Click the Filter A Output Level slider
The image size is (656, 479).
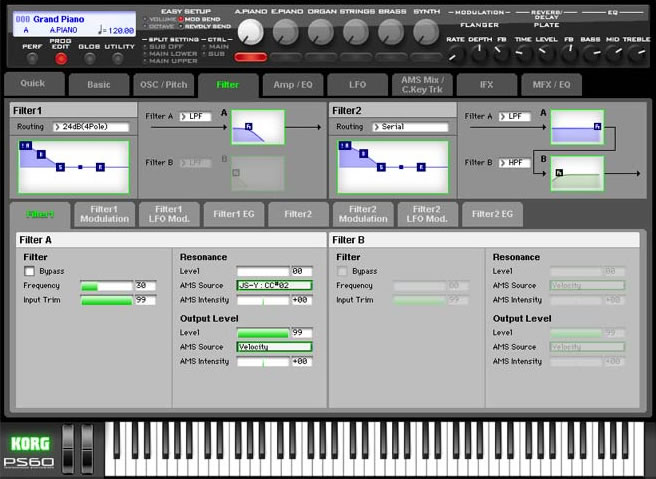point(263,333)
